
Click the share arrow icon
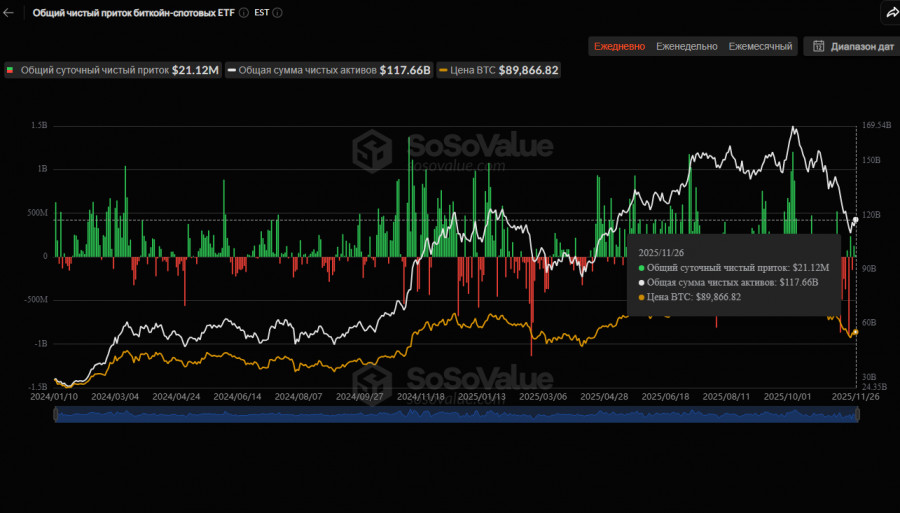[x=890, y=13]
